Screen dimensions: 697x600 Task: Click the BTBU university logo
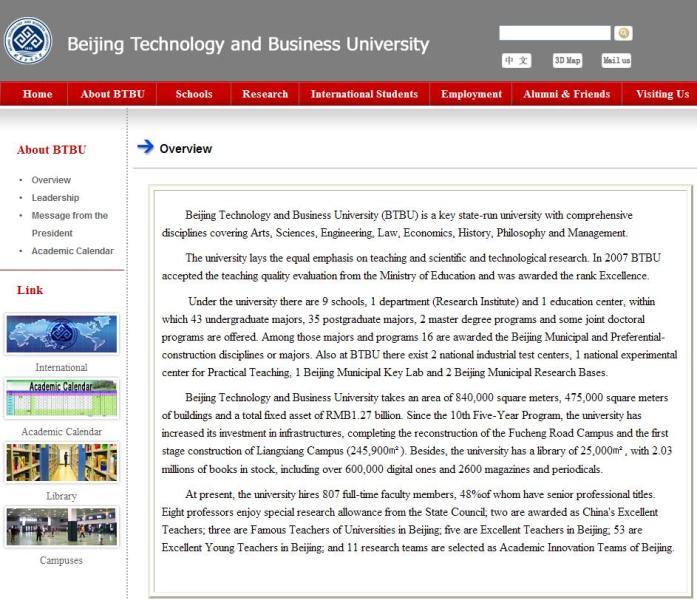pos(28,41)
